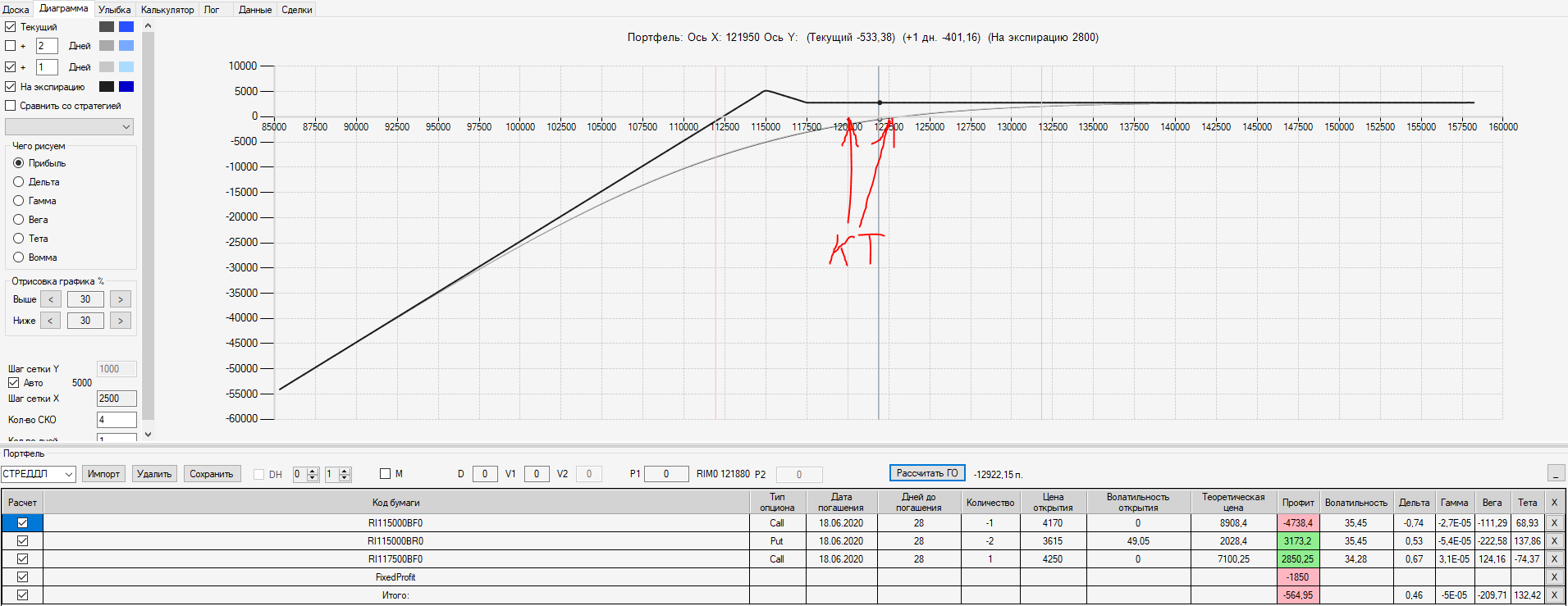Click the dark blue swatch for На экспирацию
Image resolution: width=1568 pixels, height=606 pixels.
click(x=126, y=87)
